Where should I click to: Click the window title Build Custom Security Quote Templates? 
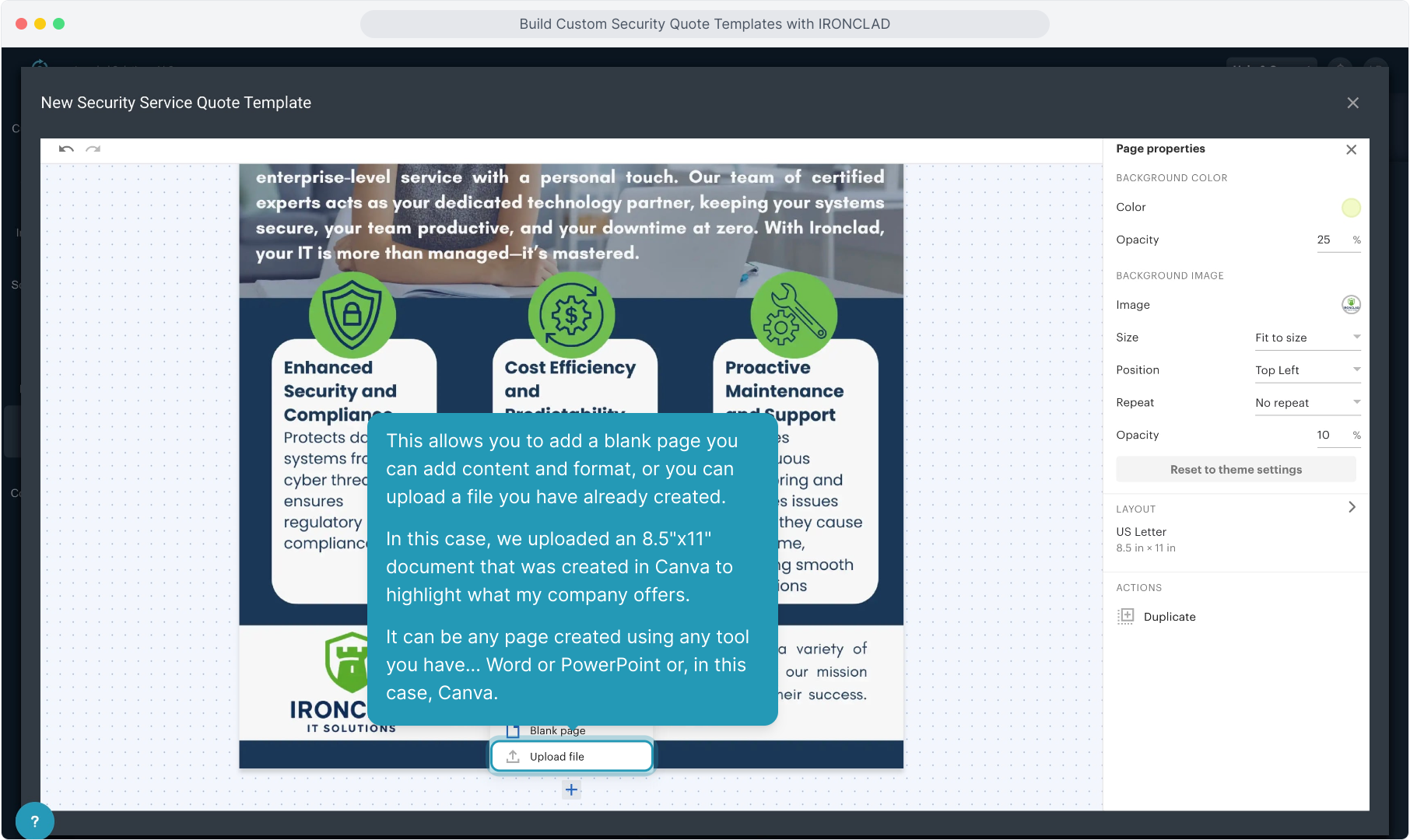tap(704, 24)
